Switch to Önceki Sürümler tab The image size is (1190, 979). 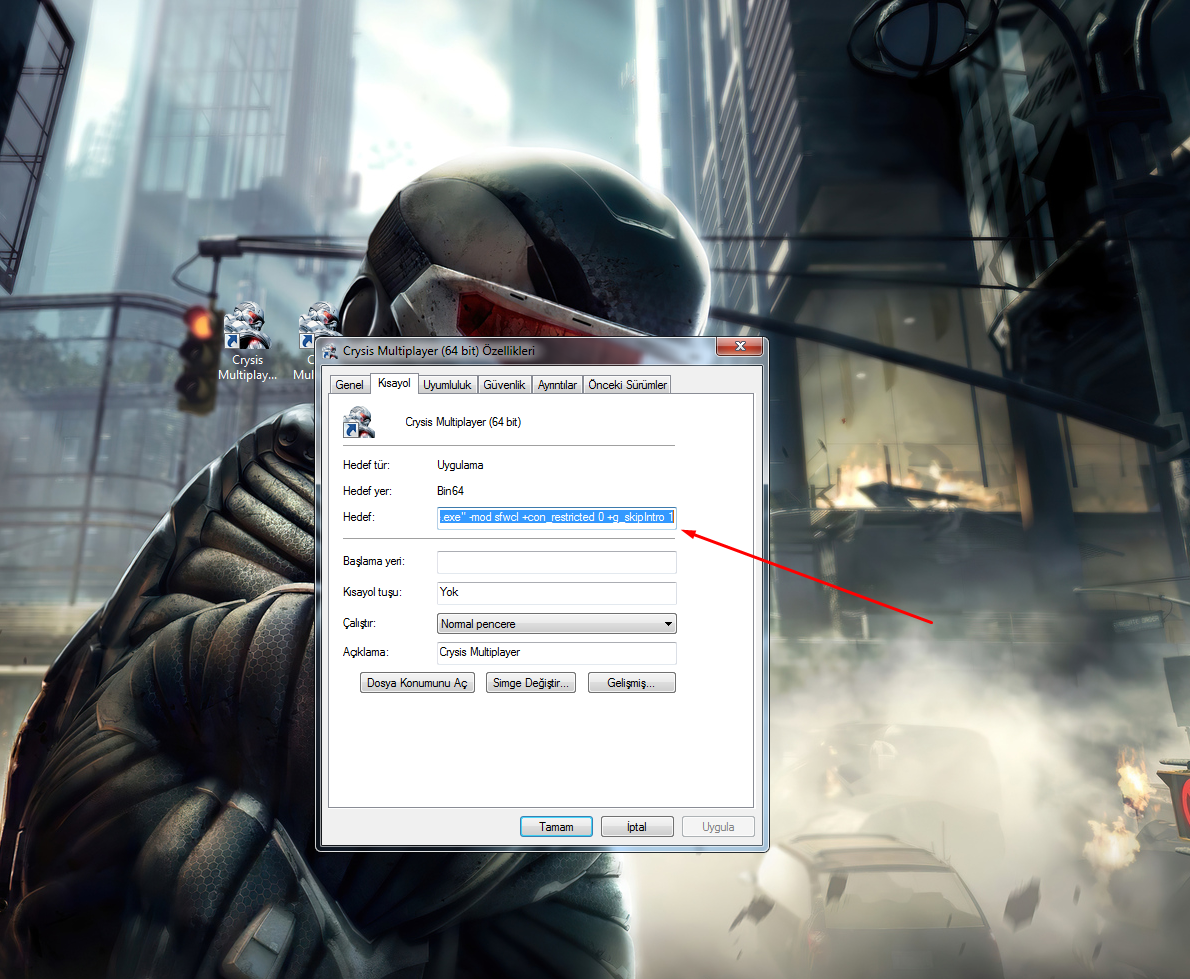click(x=628, y=385)
